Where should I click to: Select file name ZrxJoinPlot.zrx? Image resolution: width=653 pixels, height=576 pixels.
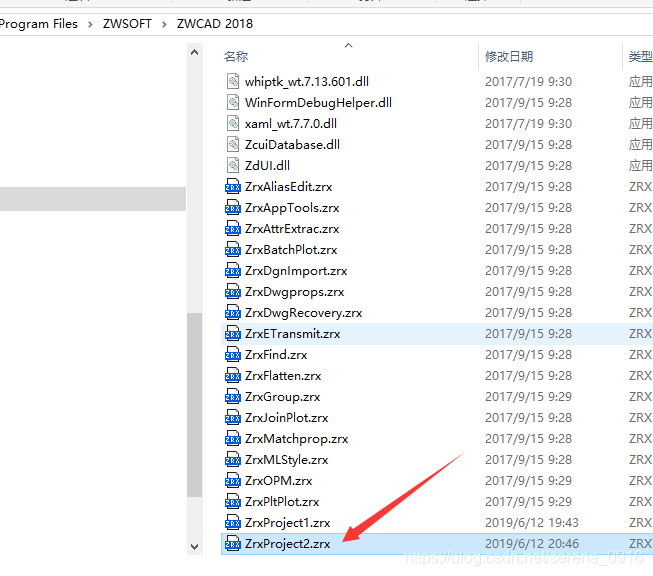point(287,417)
